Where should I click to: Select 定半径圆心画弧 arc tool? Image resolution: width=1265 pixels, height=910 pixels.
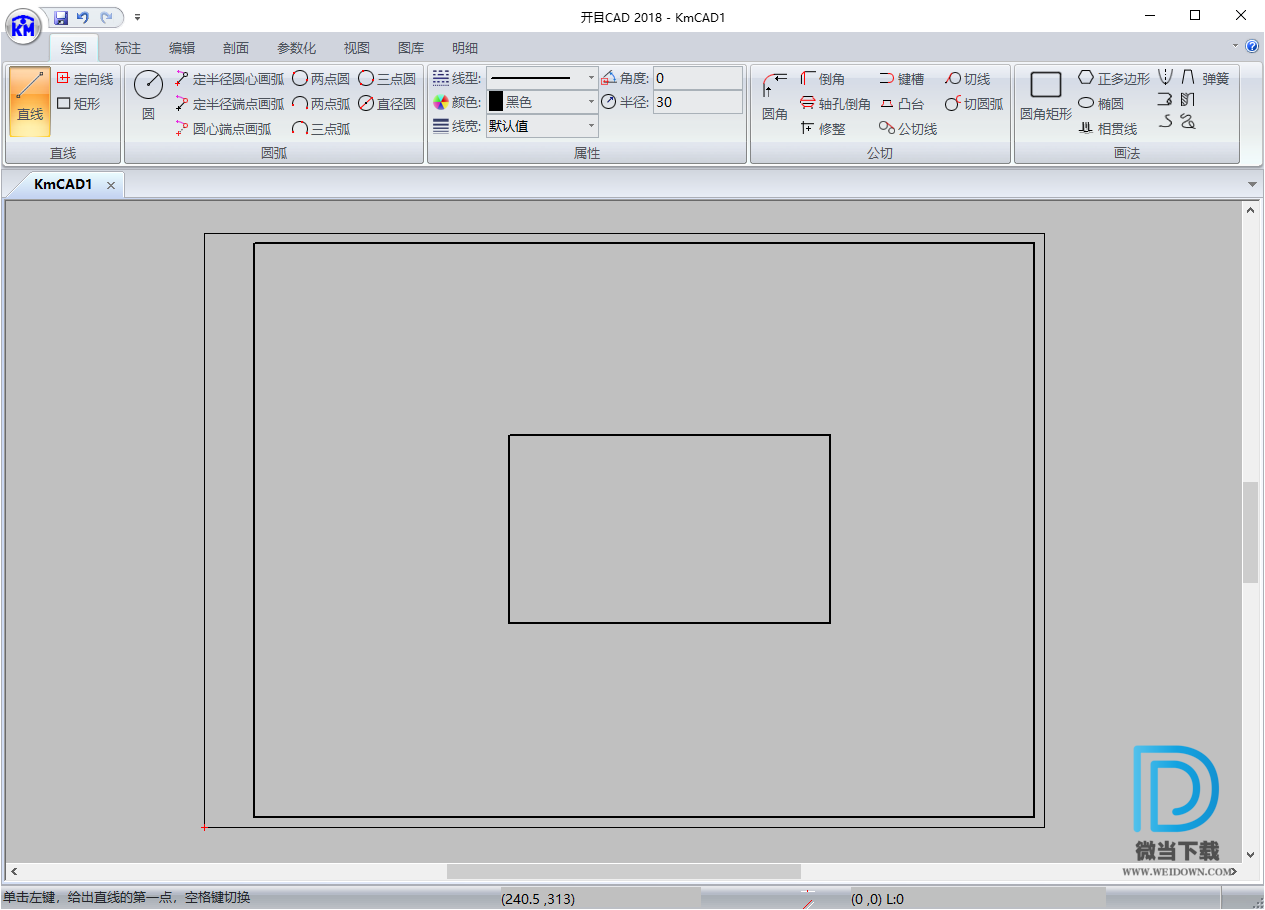230,79
